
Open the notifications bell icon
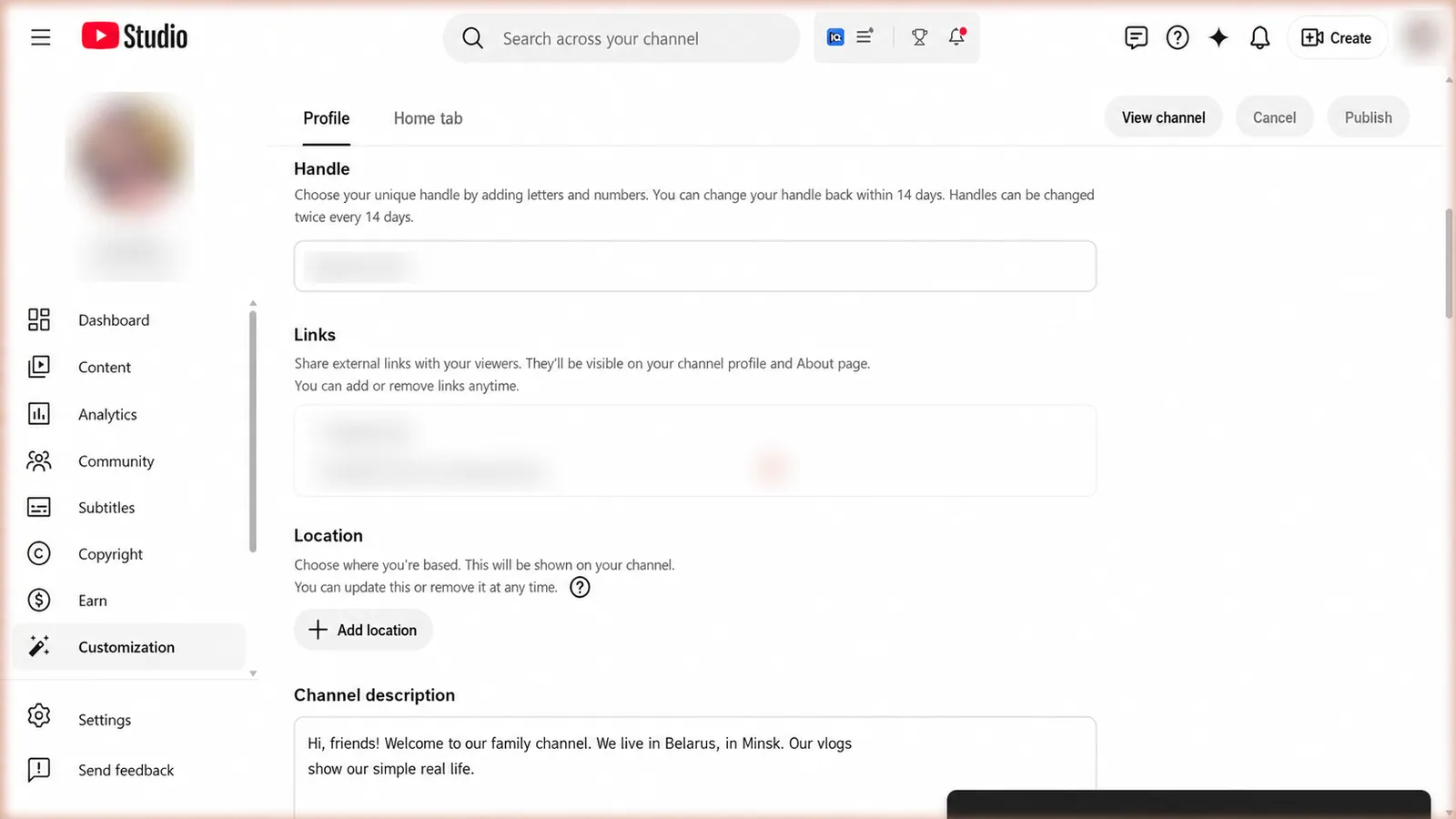(x=1259, y=37)
